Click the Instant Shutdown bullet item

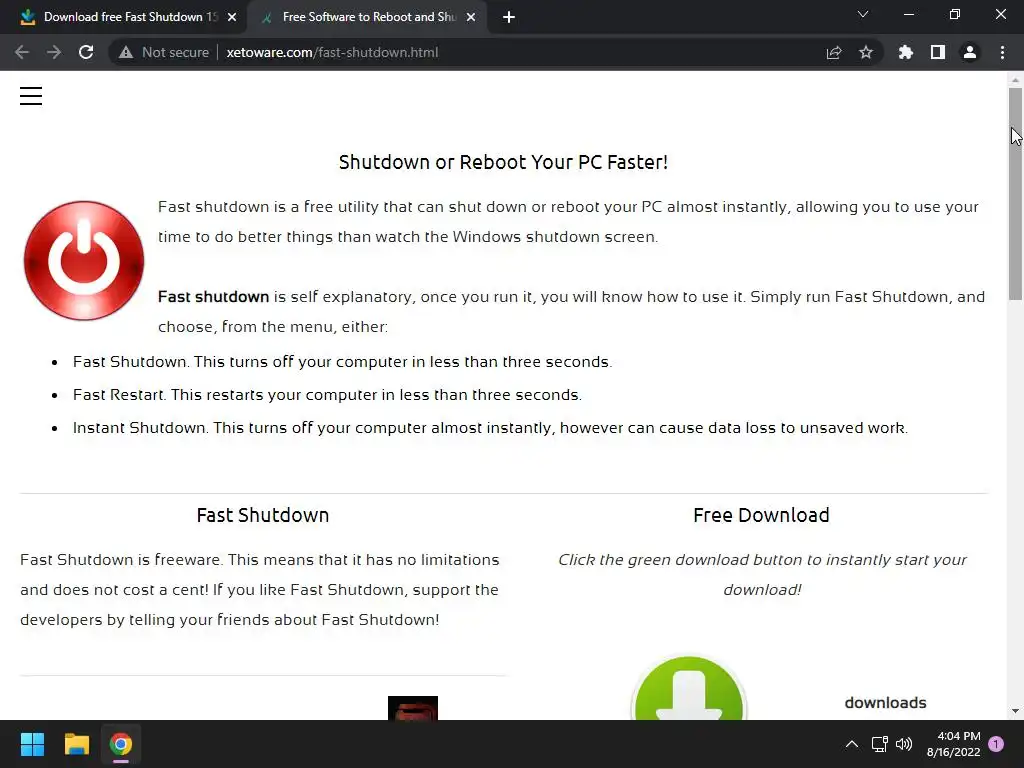click(x=490, y=428)
